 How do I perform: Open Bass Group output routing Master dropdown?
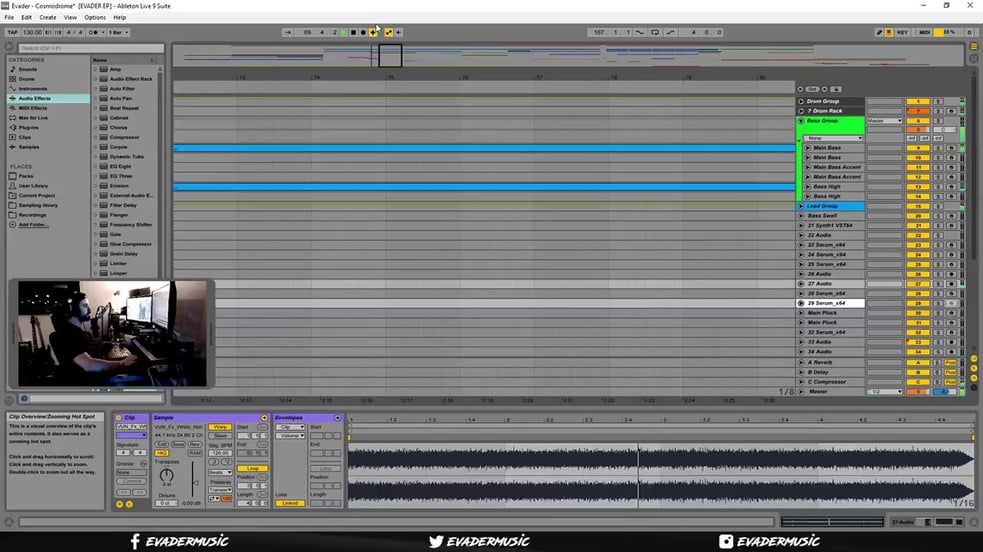tap(884, 120)
